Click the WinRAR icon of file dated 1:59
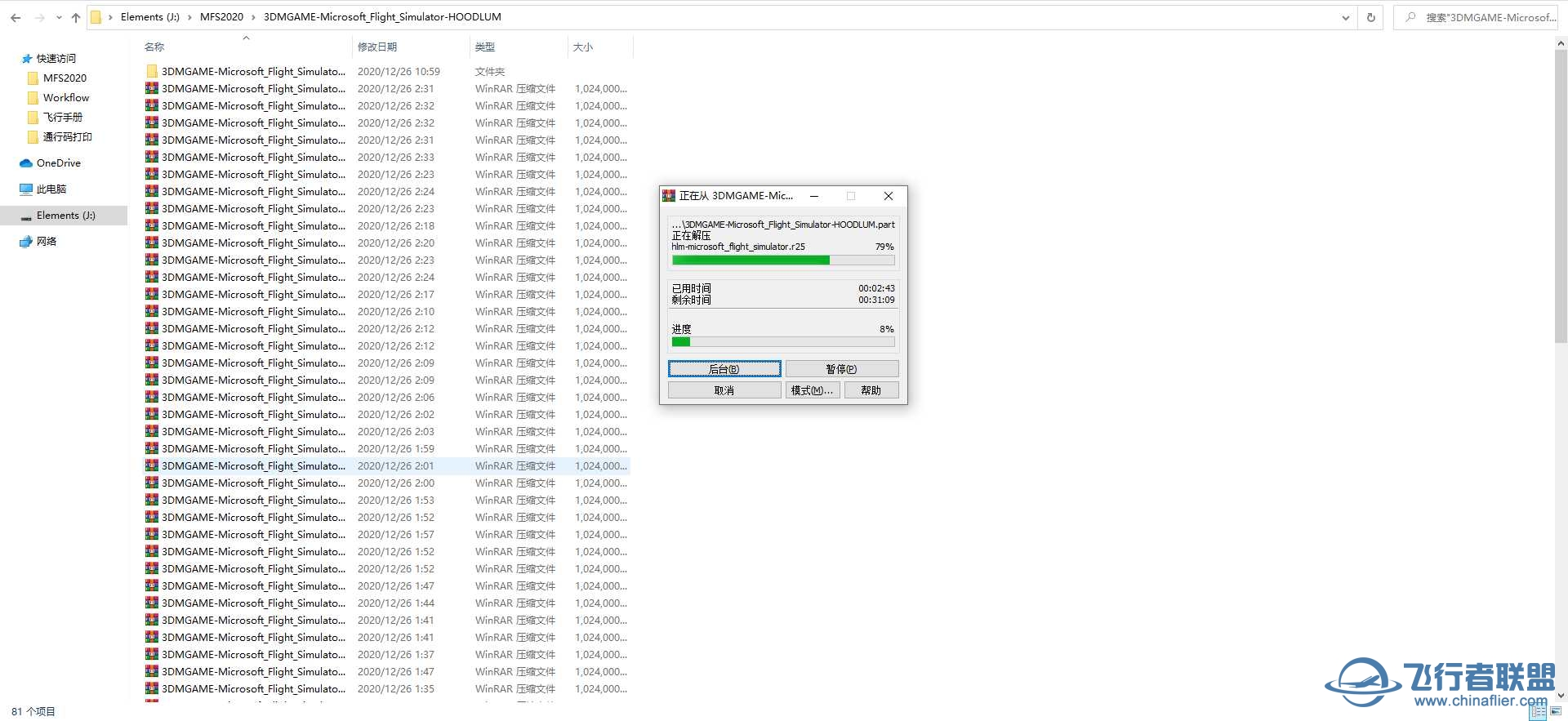 [152, 448]
